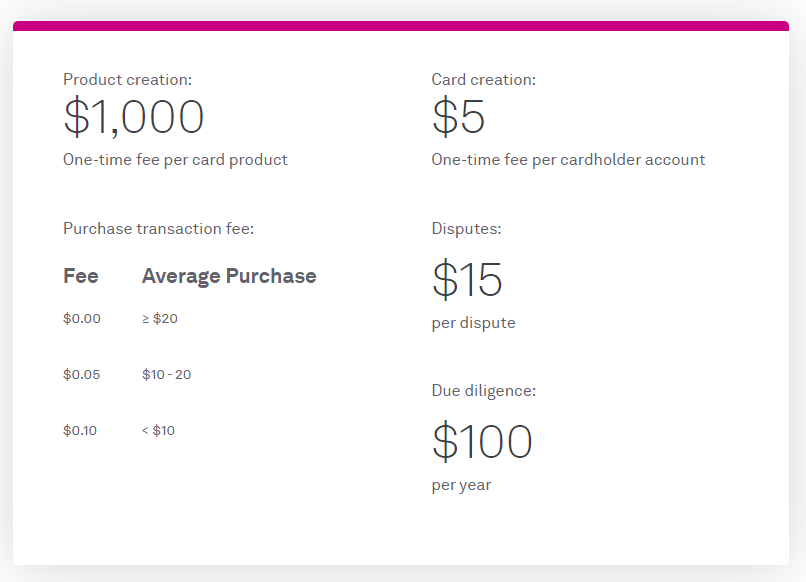The width and height of the screenshot is (806, 582).
Task: Click the per year caption
Action: 462,485
